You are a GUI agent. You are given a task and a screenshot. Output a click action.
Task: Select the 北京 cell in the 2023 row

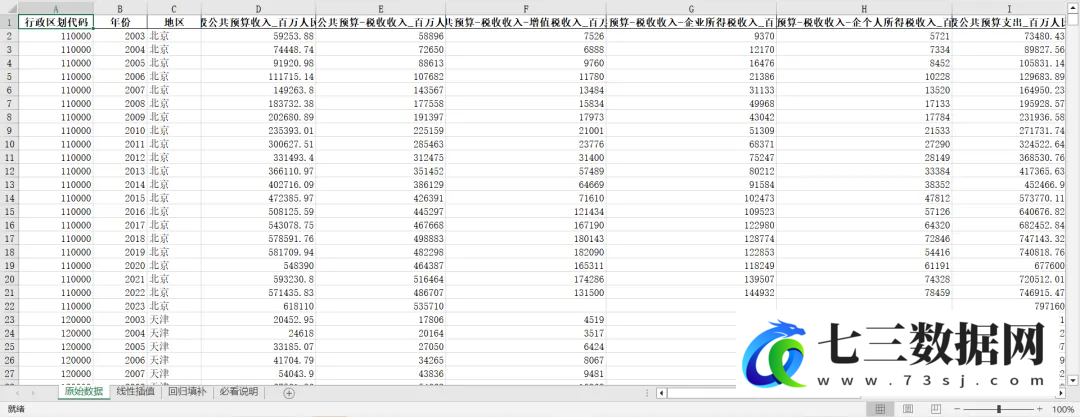click(174, 305)
